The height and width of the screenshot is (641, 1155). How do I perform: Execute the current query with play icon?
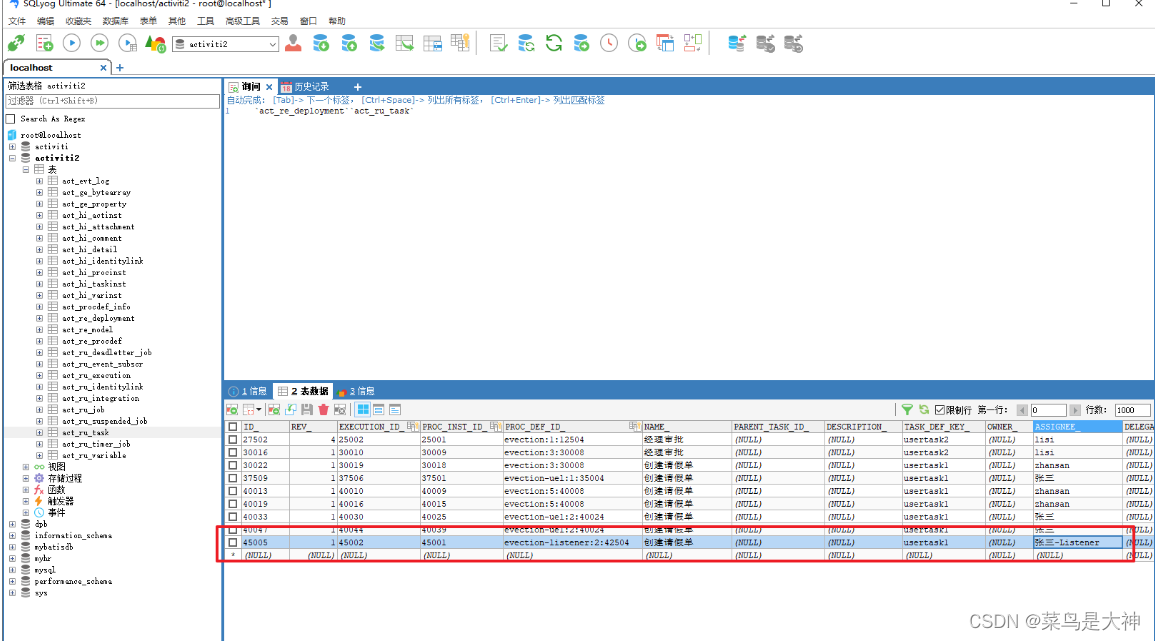pyautogui.click(x=71, y=43)
